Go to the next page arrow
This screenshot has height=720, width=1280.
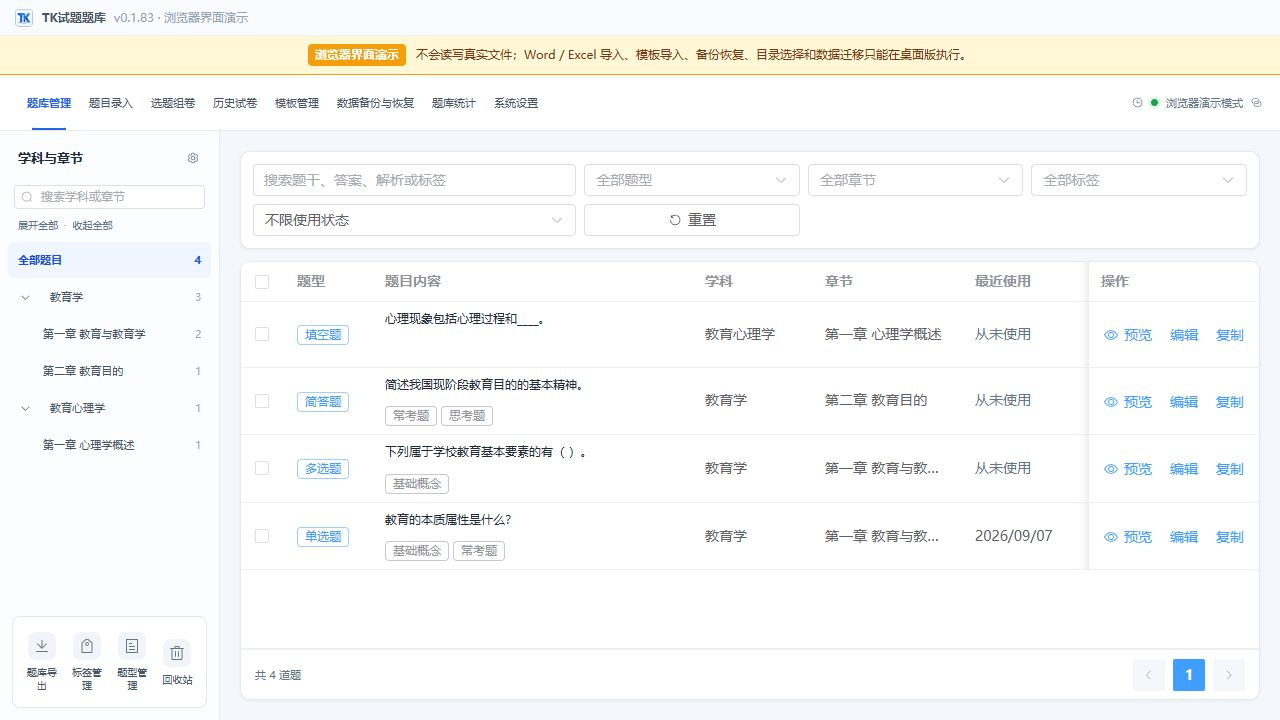click(1229, 675)
